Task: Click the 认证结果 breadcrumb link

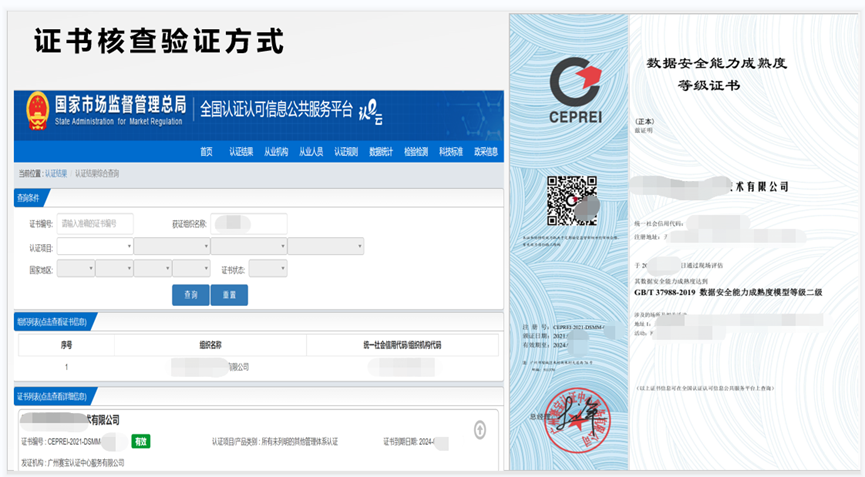Action: tap(56, 174)
